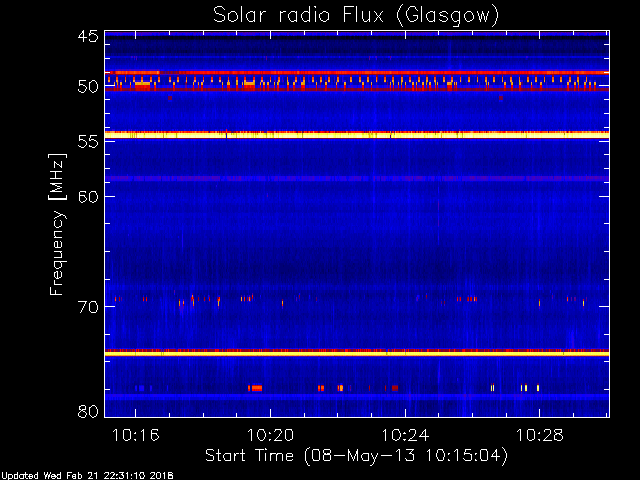Screen dimensions: 640x480
Task: Click the "Updated Wed Feb 21 22:31:10 2018" footer text
Action: coord(87,476)
